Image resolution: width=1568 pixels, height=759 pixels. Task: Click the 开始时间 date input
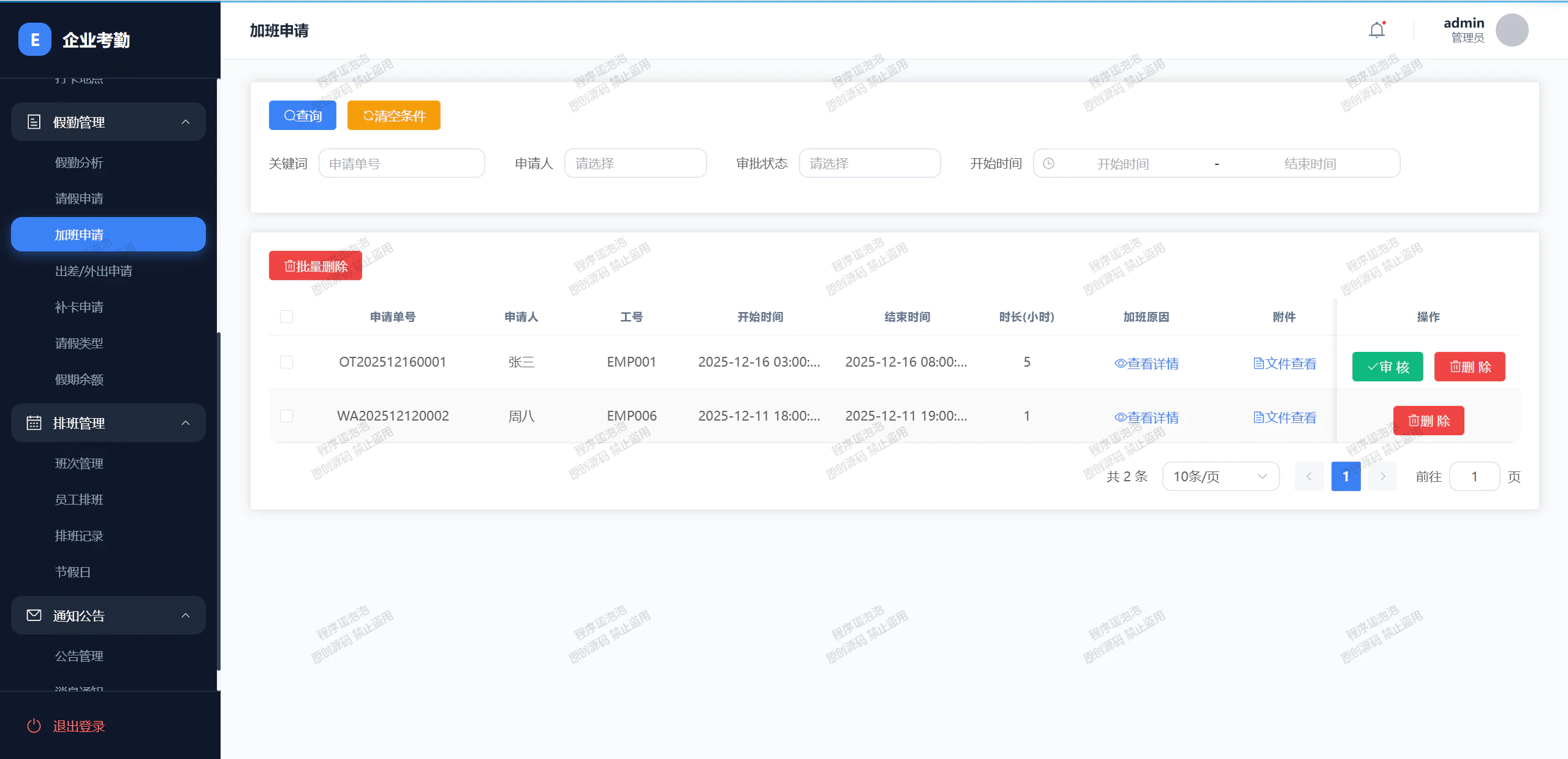click(x=1123, y=164)
